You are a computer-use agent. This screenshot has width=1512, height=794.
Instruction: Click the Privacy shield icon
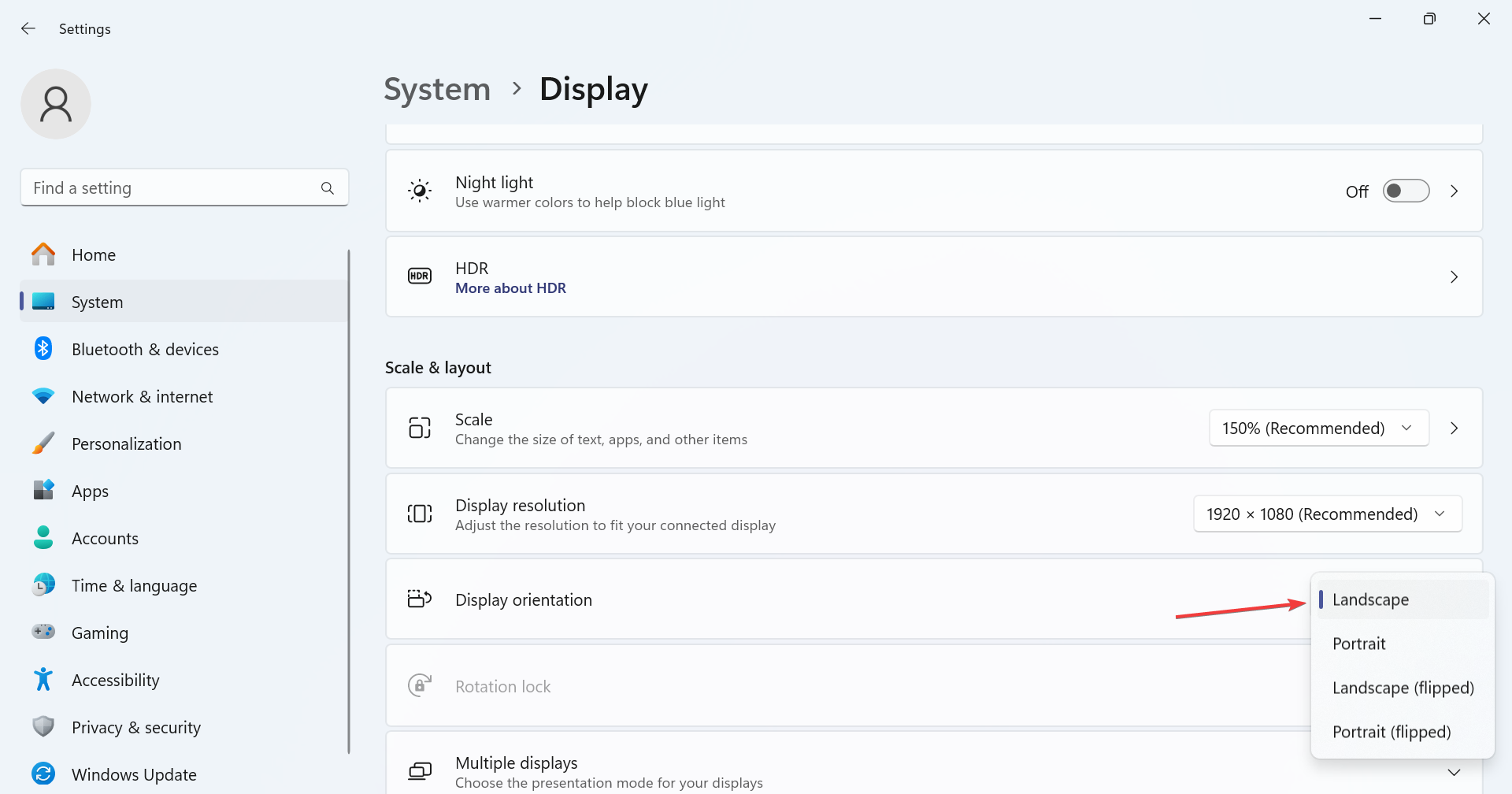click(43, 727)
